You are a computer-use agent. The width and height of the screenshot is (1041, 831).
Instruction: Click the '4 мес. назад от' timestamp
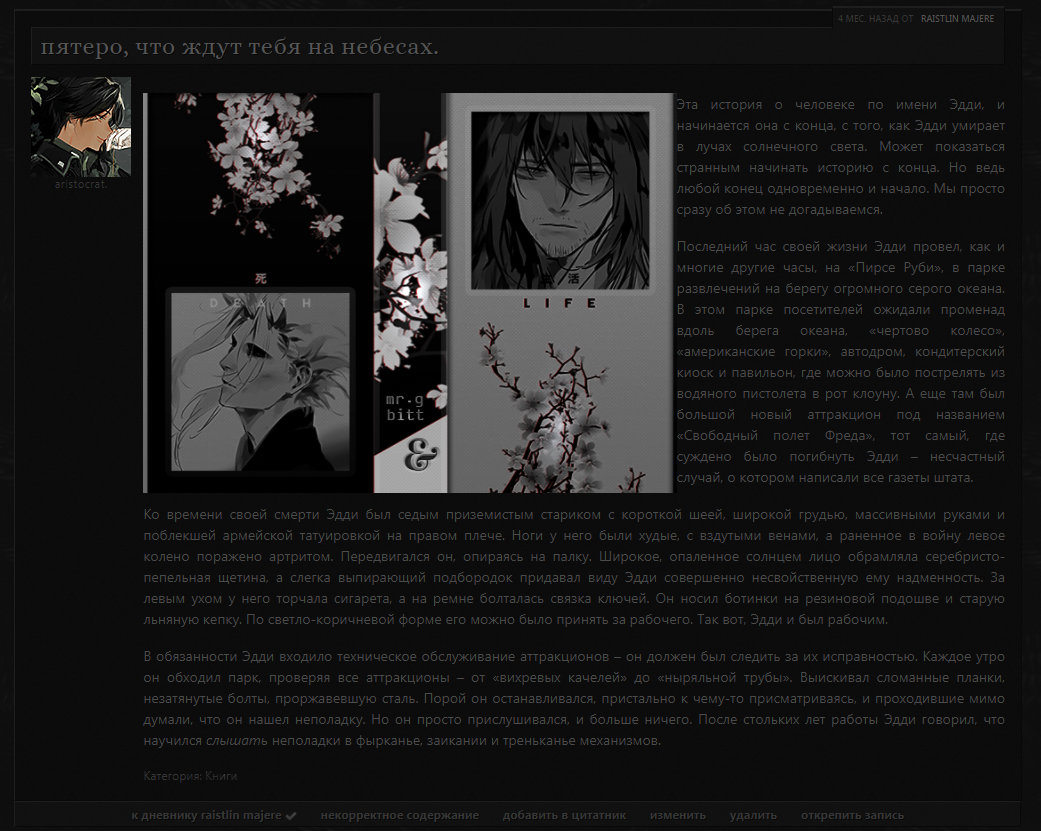click(x=875, y=19)
